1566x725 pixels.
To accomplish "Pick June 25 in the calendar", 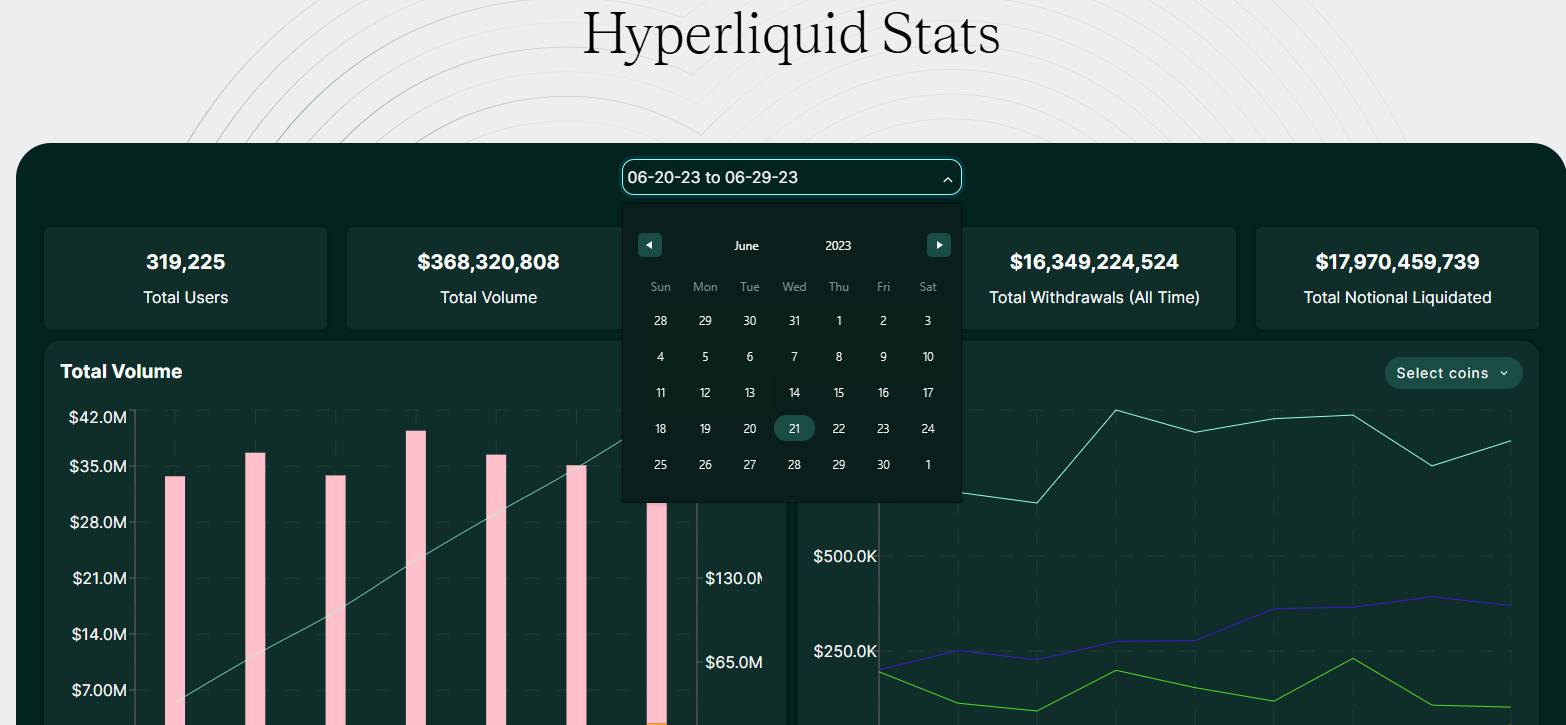I will tap(660, 464).
